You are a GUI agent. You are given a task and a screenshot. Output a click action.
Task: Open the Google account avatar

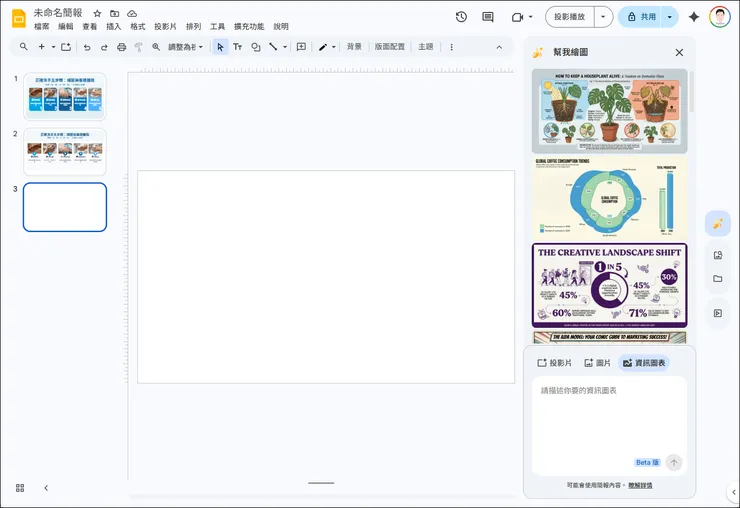(719, 17)
